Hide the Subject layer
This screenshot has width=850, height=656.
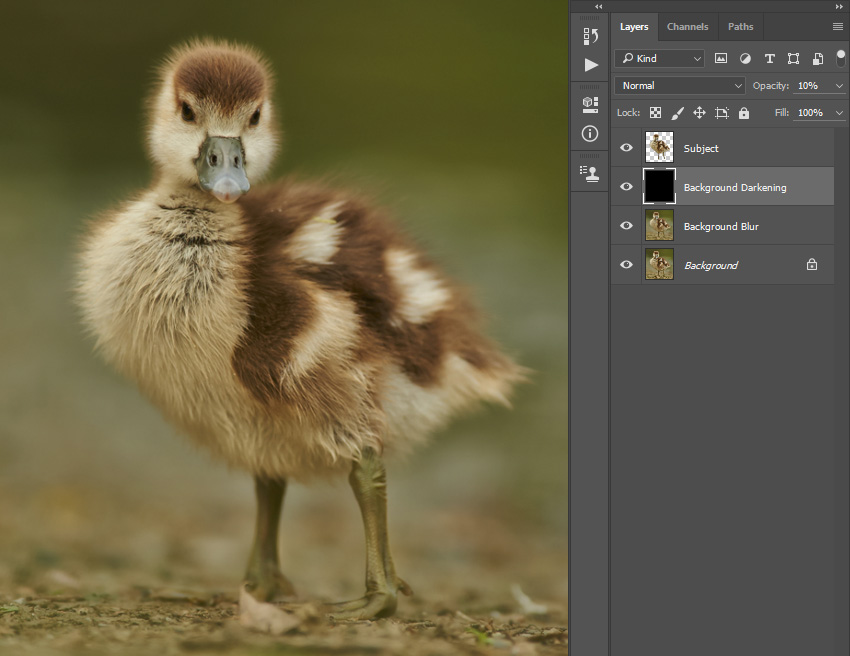pos(626,147)
